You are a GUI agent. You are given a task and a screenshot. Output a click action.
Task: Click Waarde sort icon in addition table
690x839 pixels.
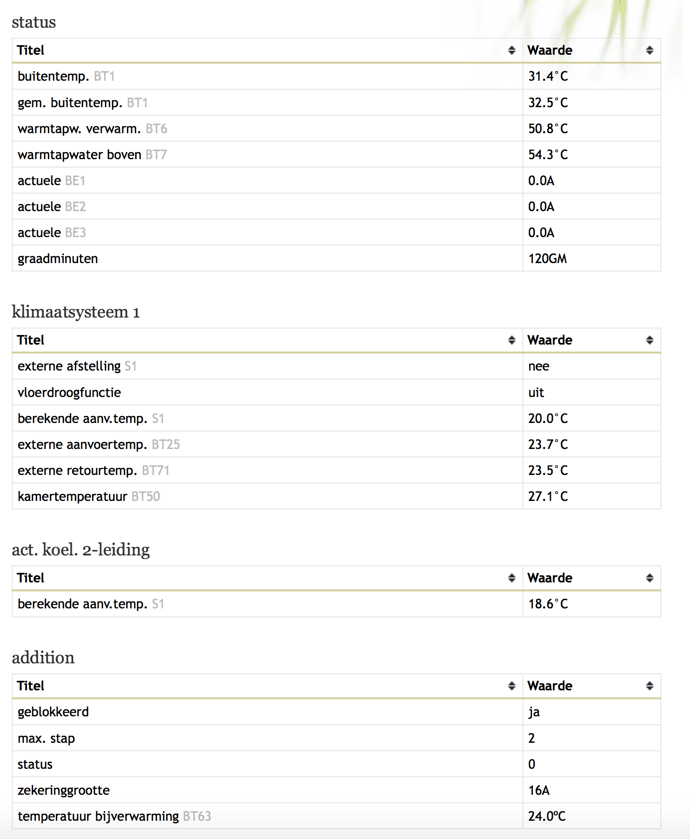649,686
